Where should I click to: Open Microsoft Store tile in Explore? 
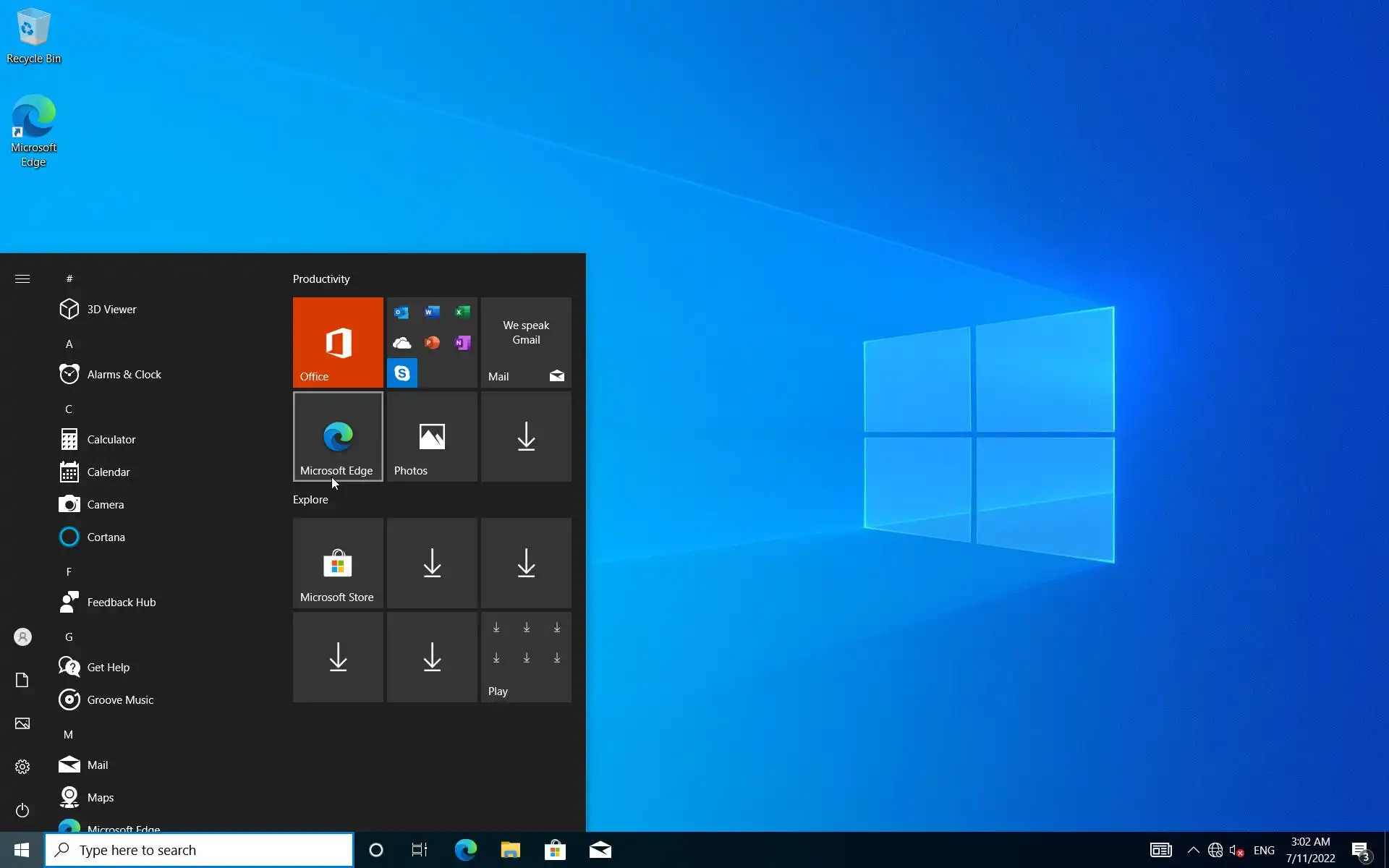coord(338,563)
